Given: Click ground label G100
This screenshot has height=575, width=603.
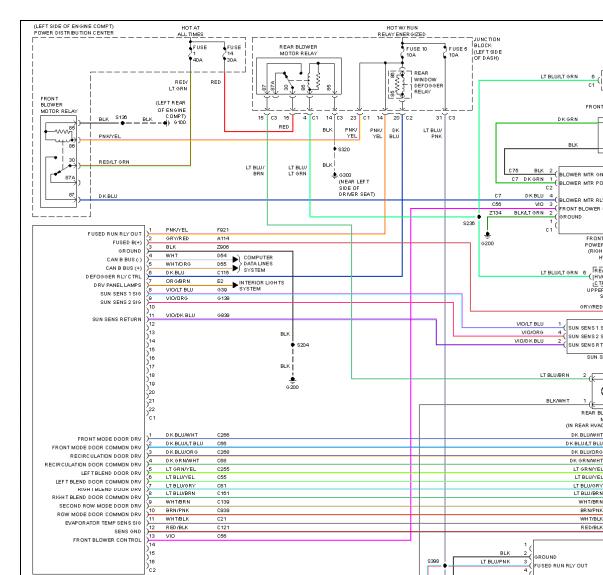Looking at the screenshot, I should point(180,122).
